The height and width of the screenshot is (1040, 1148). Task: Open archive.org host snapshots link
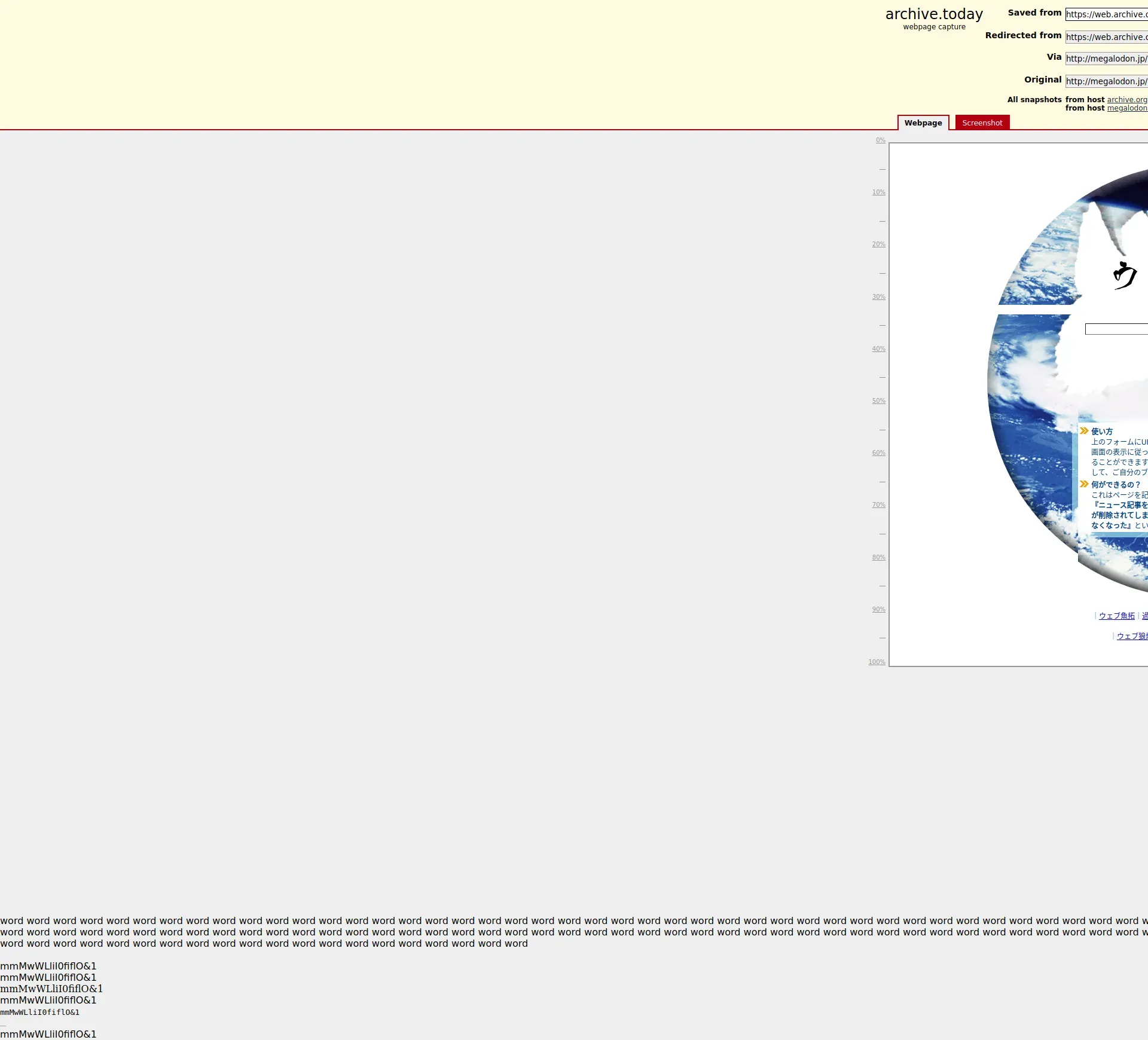coord(1126,100)
